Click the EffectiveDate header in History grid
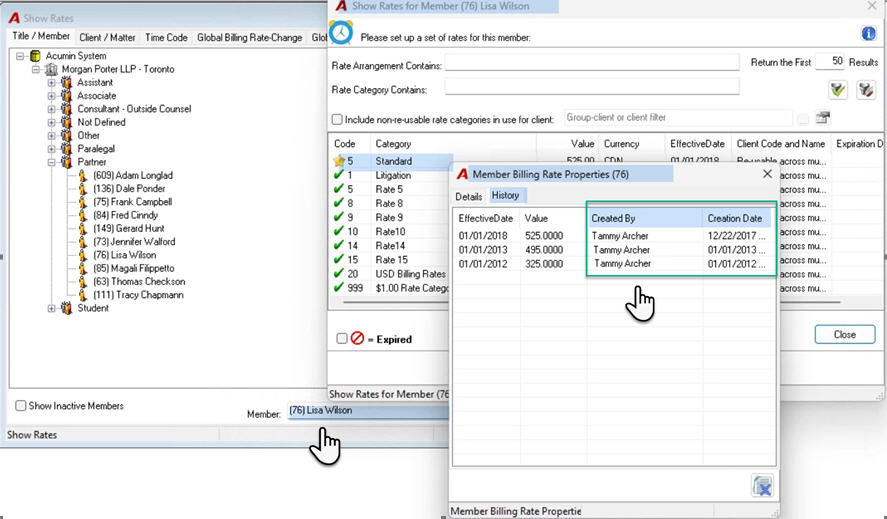Image resolution: width=887 pixels, height=519 pixels. pyautogui.click(x=486, y=218)
